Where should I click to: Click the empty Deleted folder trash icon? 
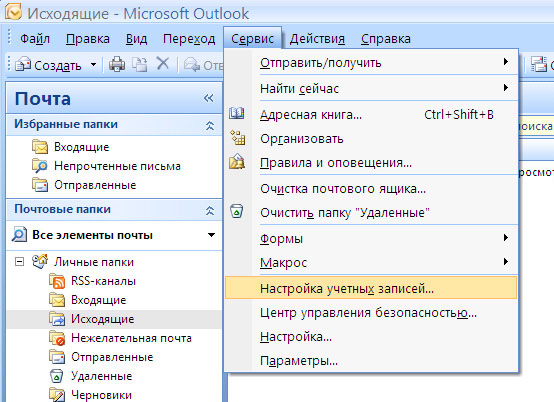click(x=237, y=211)
